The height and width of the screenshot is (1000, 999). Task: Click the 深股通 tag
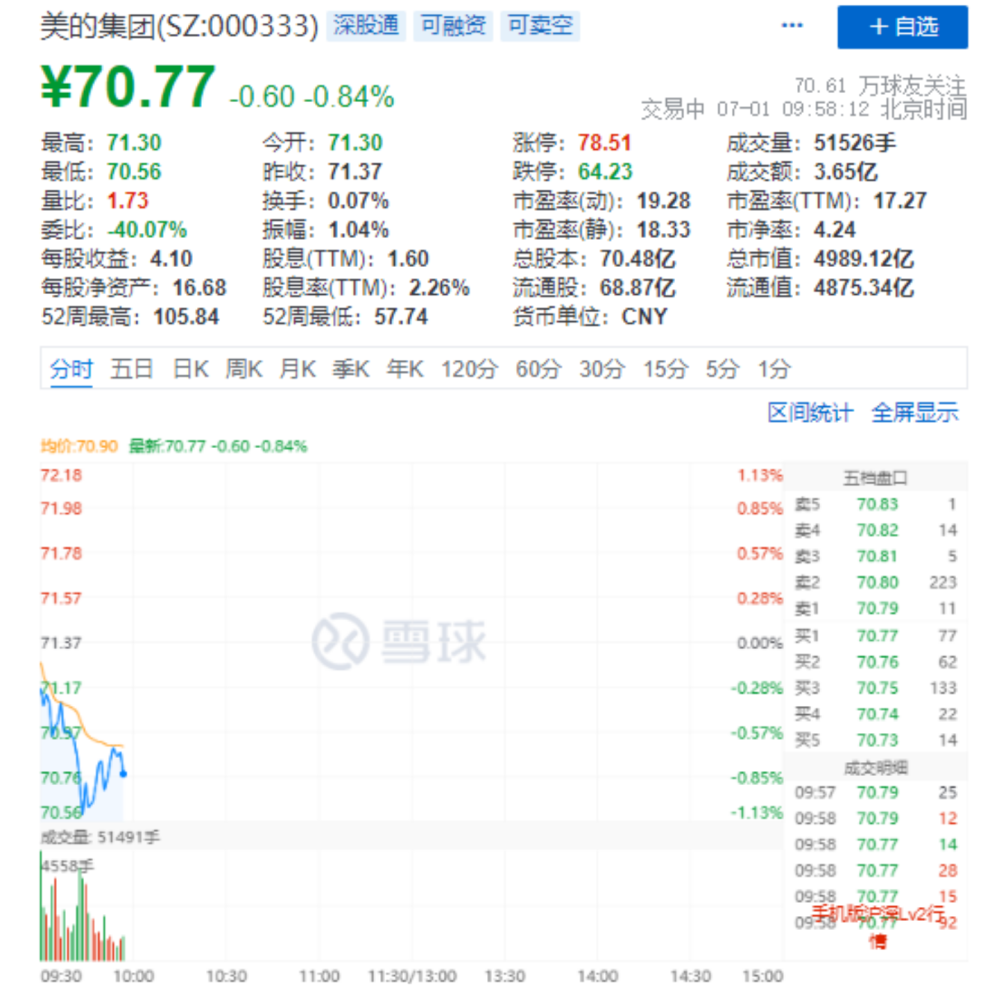coord(366,26)
